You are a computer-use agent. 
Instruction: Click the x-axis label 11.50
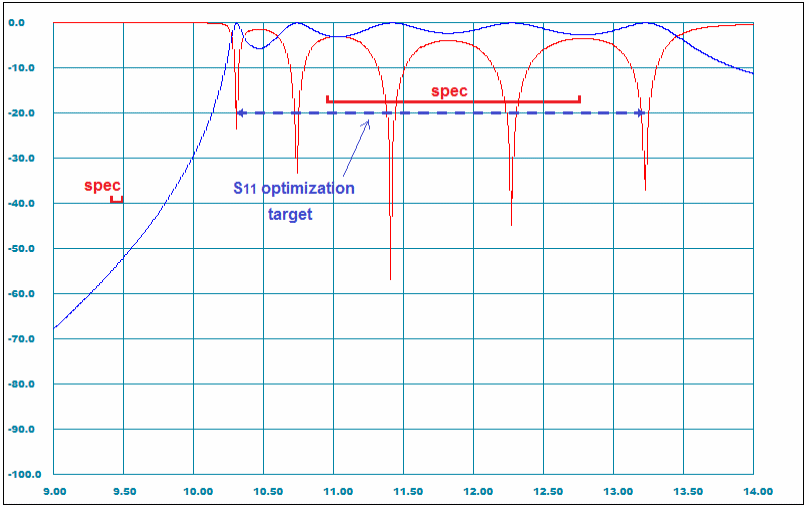tap(406, 491)
